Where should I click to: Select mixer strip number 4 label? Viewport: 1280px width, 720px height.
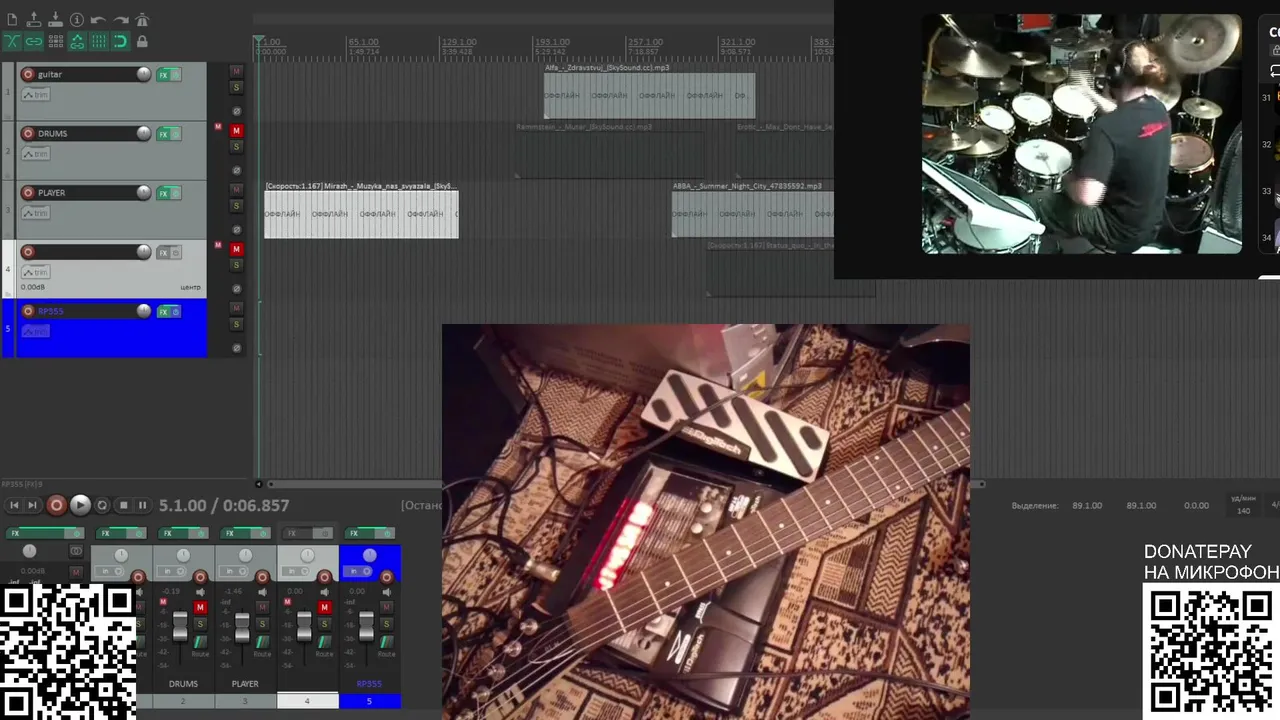click(307, 701)
